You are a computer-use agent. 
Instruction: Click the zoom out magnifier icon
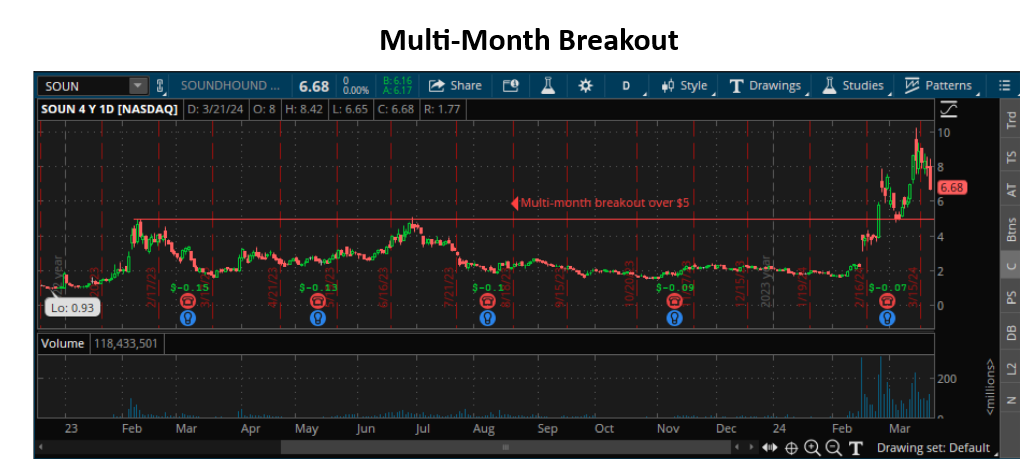click(832, 448)
